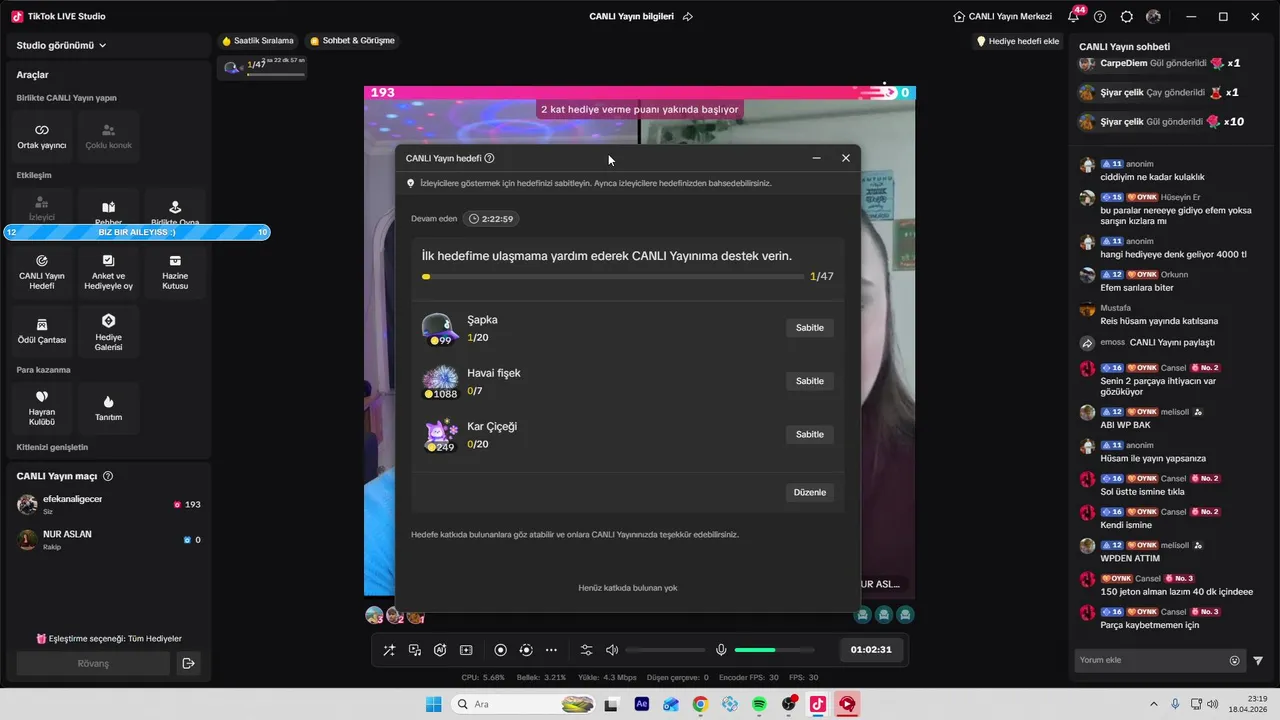Screen dimensions: 1280x720
Task: Click the Yorum ekle comment field
Action: [1152, 660]
